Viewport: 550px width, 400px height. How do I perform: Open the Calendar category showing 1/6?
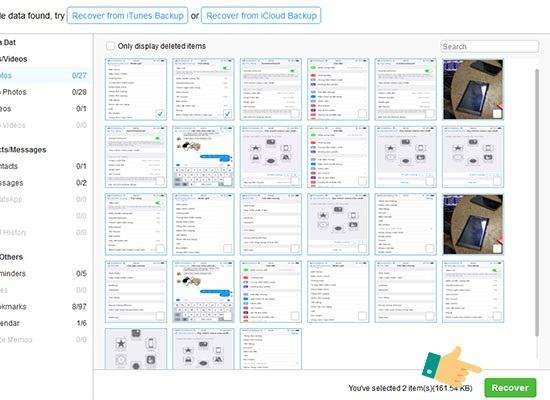point(43,323)
